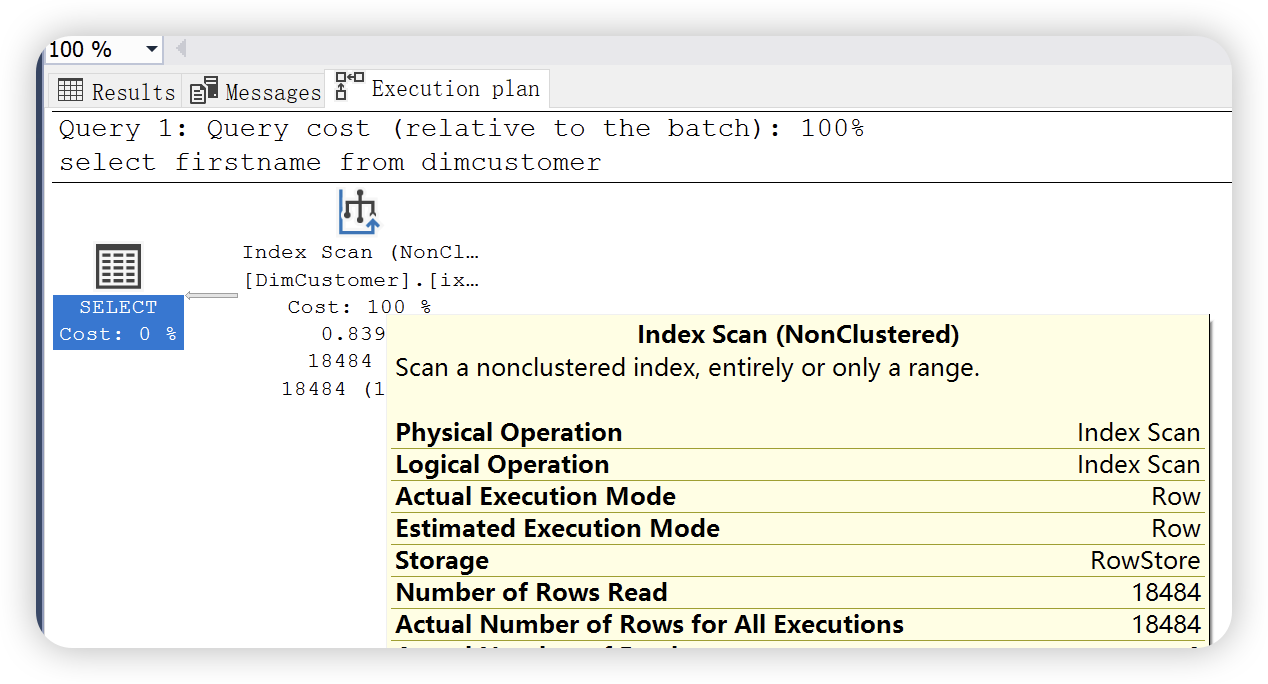Click the Actual Execution Mode row
1268x684 pixels.
coord(798,497)
